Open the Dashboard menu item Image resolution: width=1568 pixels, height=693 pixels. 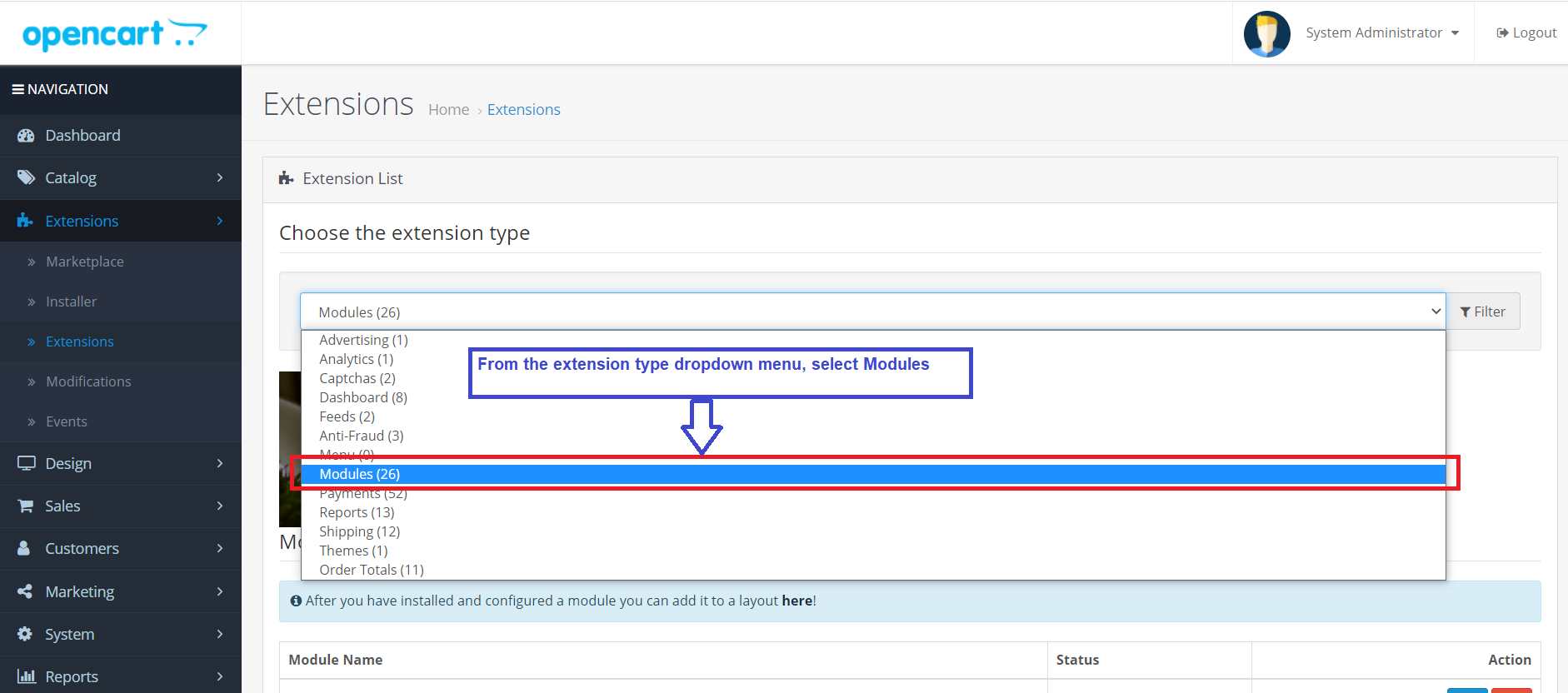tap(121, 136)
